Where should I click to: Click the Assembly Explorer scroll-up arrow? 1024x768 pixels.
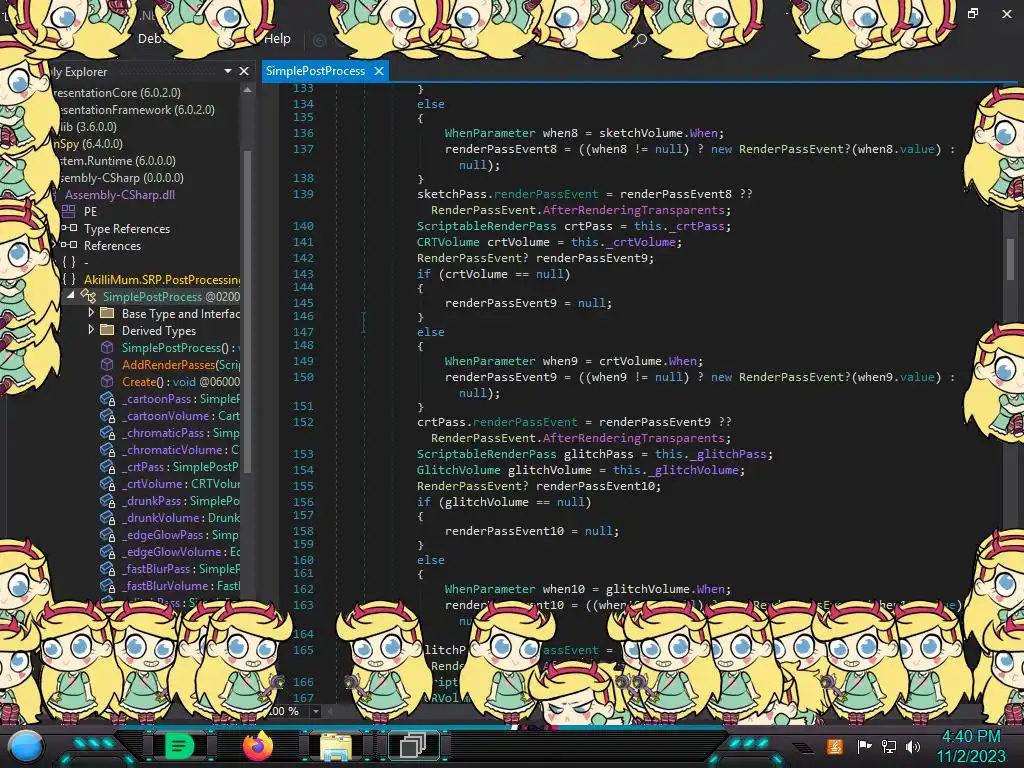click(x=248, y=90)
